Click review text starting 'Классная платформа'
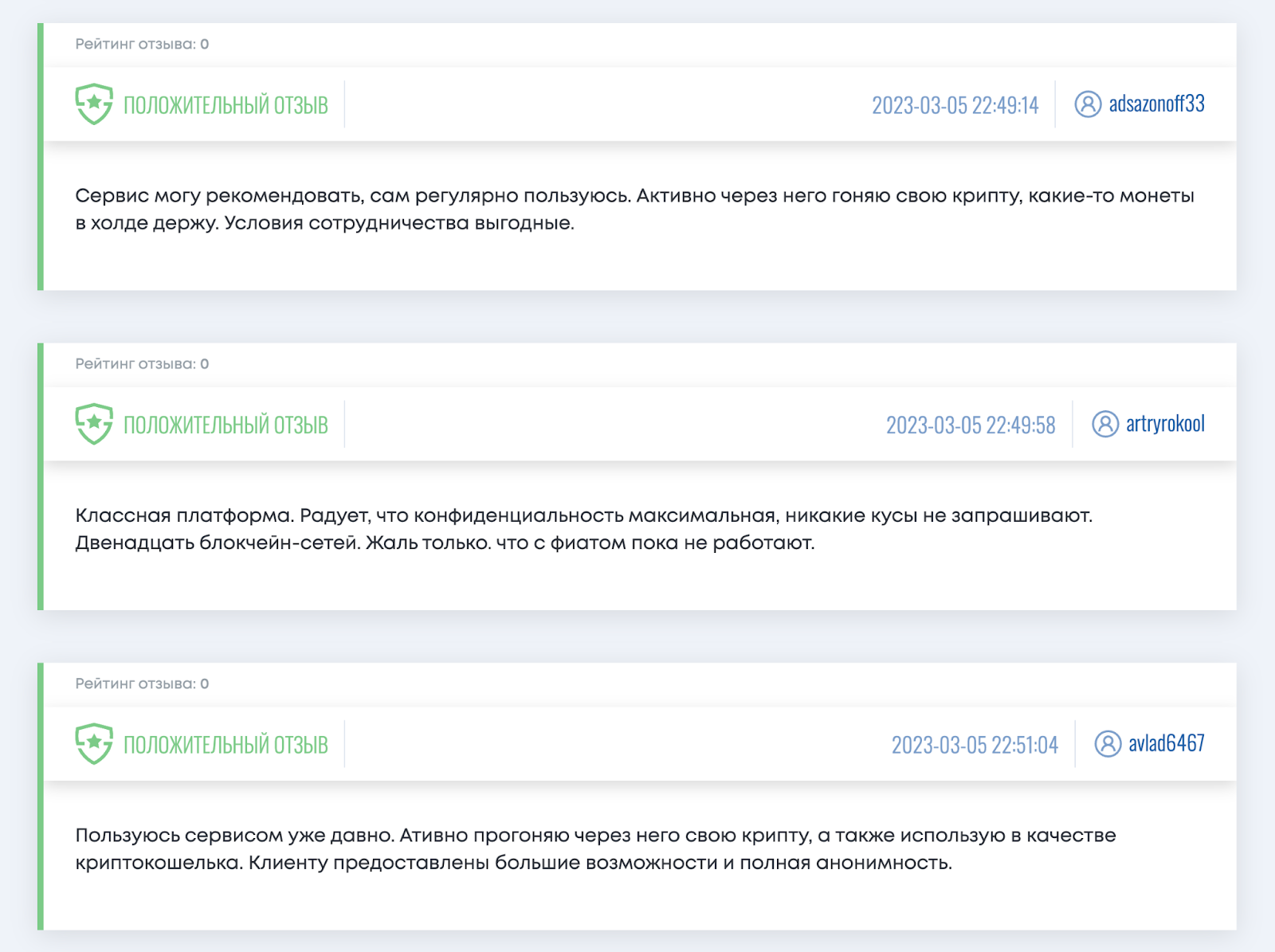1275x952 pixels. coord(583,529)
